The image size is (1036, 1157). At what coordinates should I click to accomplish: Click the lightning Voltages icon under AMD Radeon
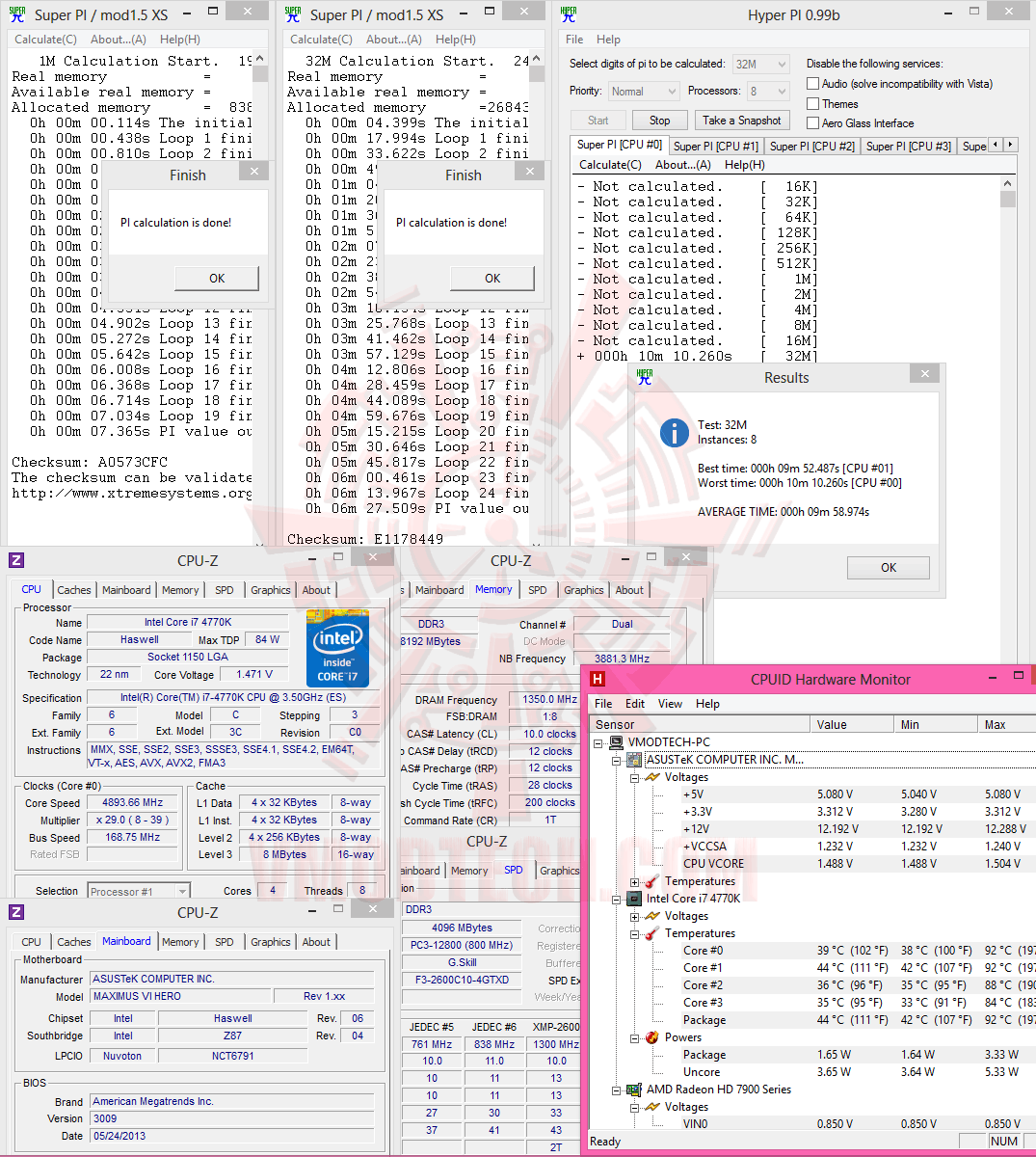tap(652, 1107)
